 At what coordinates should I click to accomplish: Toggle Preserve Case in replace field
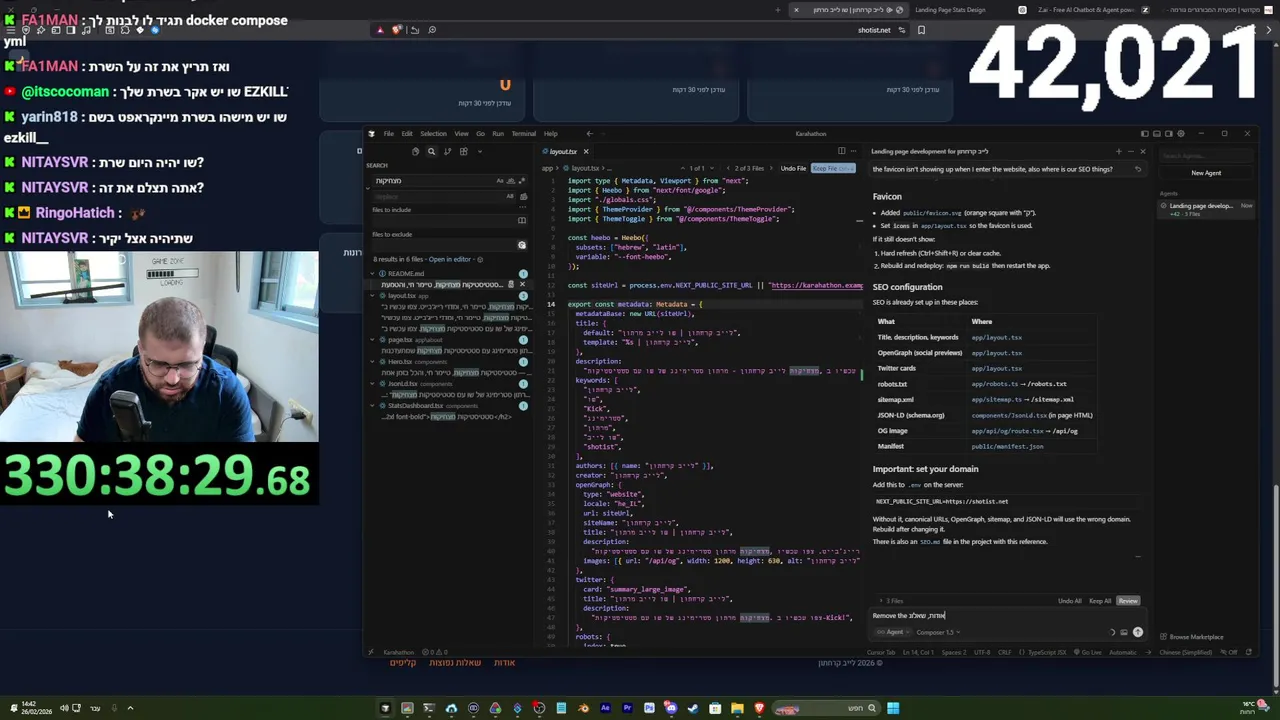pyautogui.click(x=510, y=196)
